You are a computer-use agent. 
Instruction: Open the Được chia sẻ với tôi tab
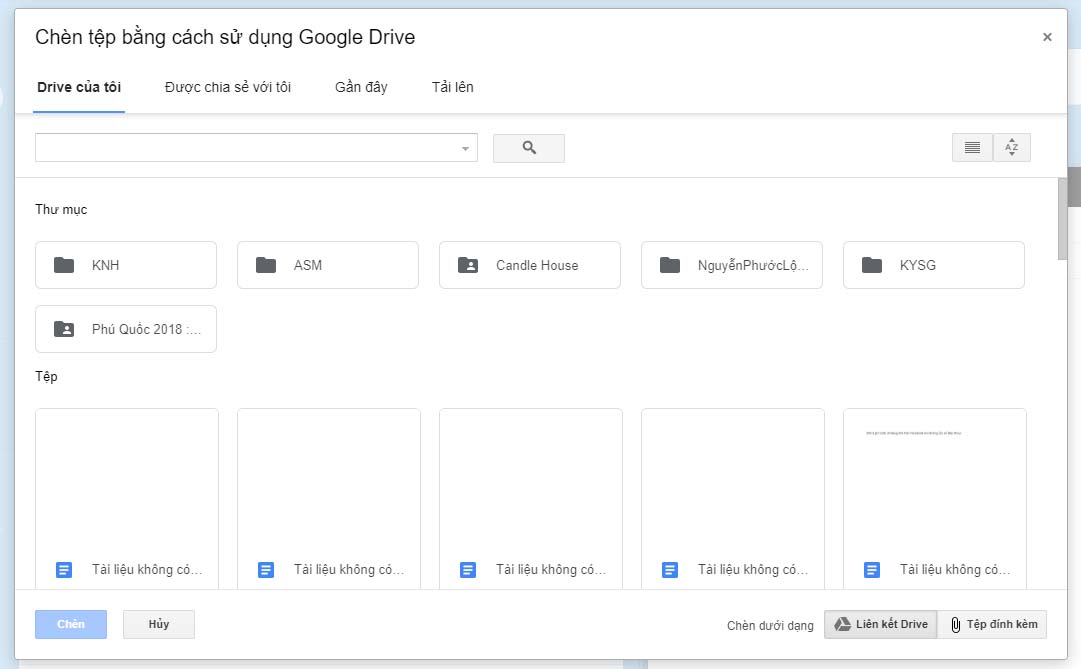coord(228,87)
